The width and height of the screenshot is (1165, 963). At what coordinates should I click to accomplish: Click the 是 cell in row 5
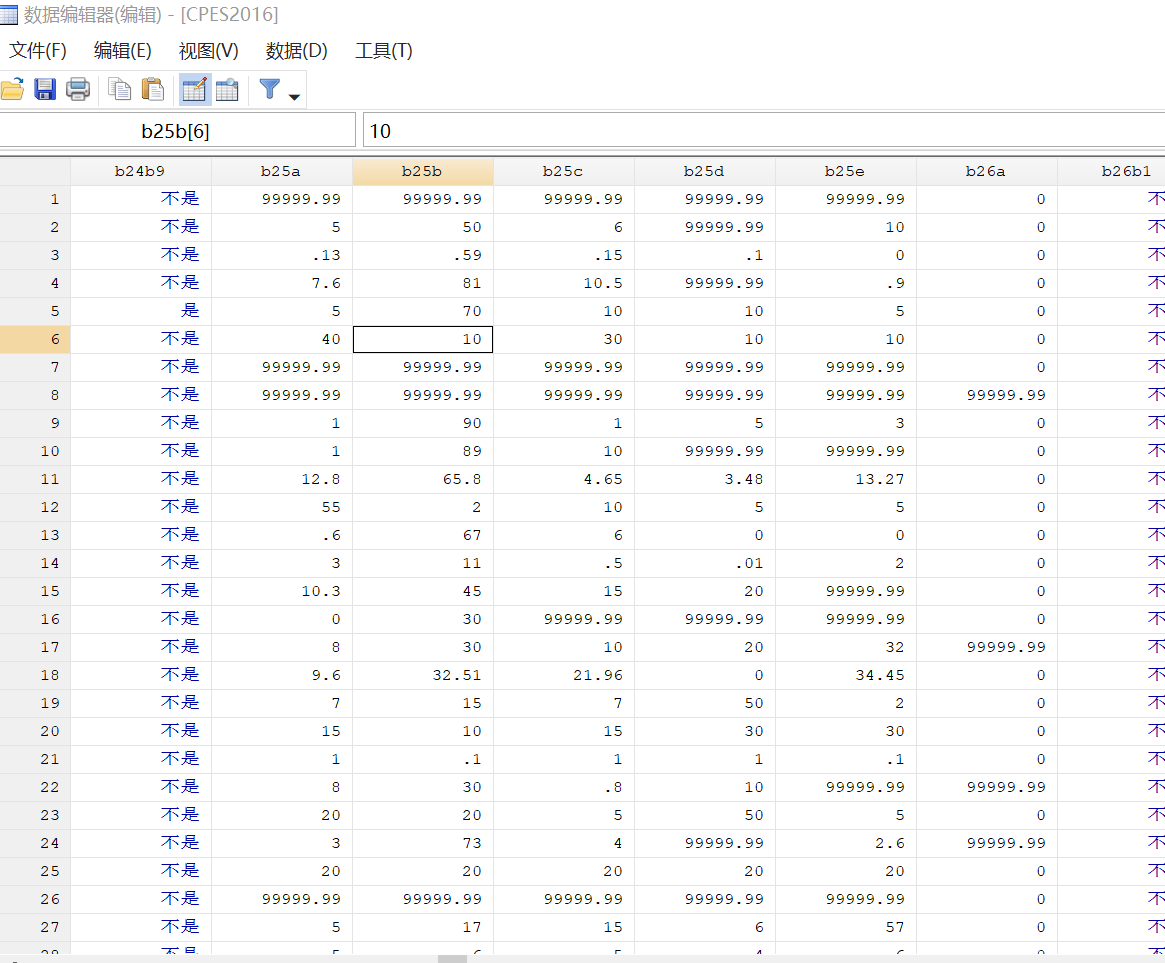pyautogui.click(x=189, y=311)
